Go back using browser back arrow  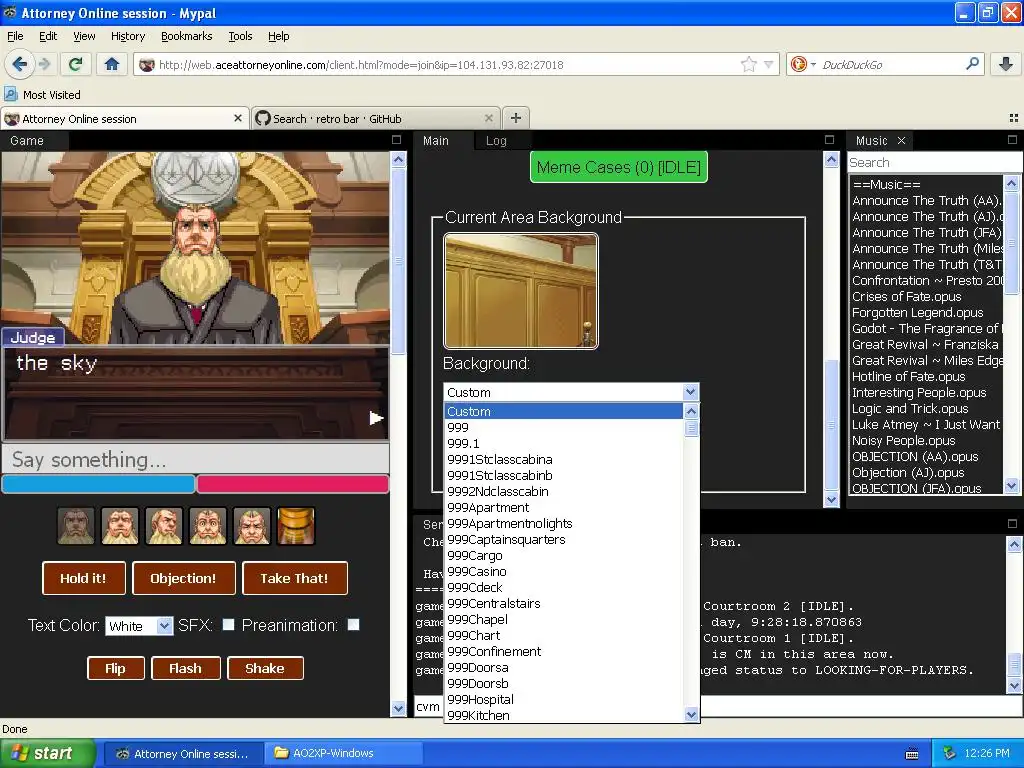pos(20,64)
